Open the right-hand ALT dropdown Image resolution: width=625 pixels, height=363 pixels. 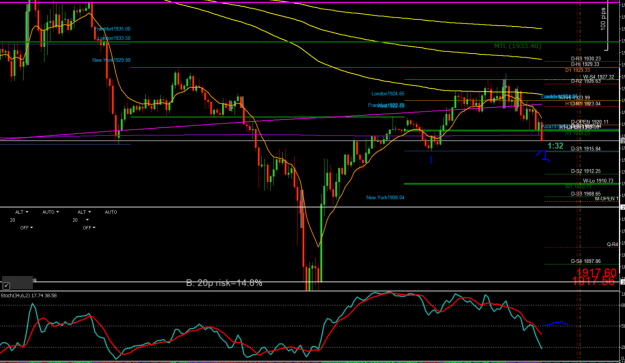[84, 212]
